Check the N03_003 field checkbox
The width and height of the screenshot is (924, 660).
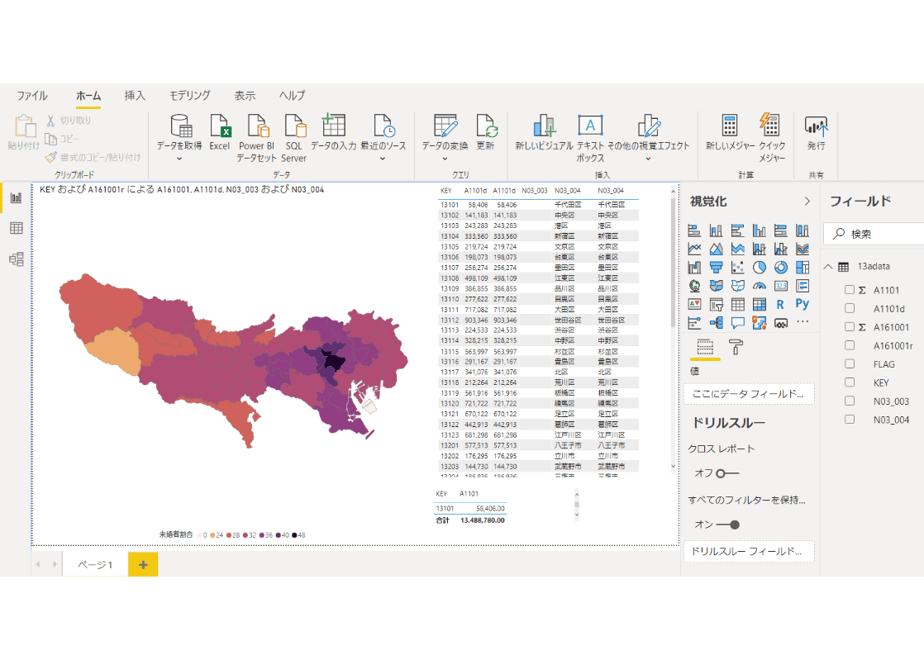click(849, 401)
